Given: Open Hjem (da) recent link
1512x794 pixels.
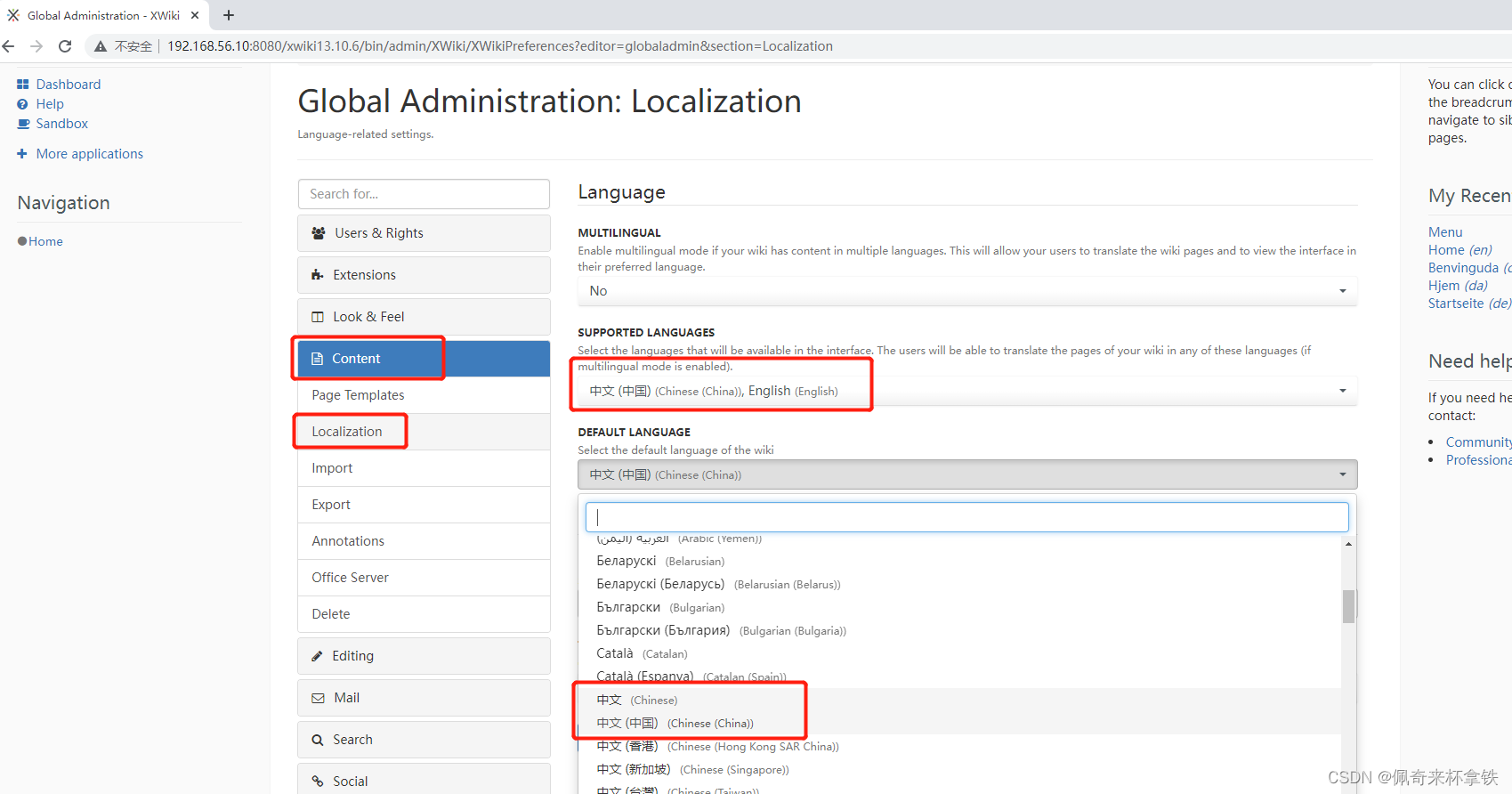Looking at the screenshot, I should pyautogui.click(x=1458, y=286).
